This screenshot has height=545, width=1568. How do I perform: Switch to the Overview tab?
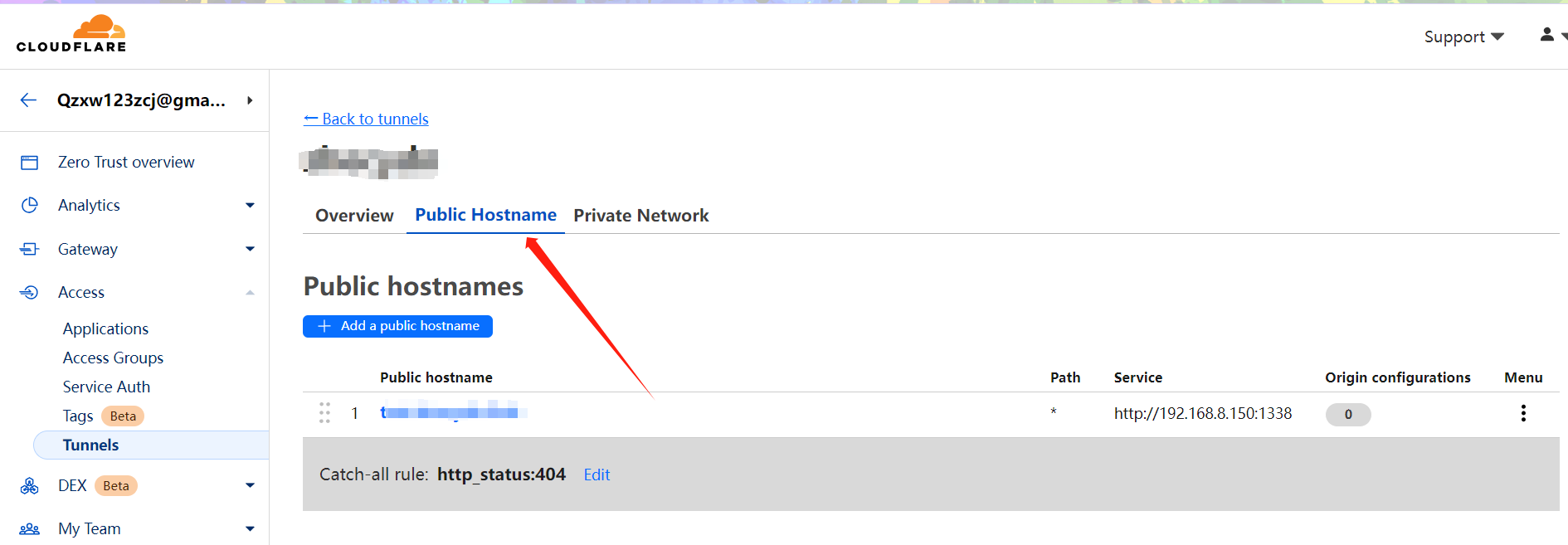[x=354, y=216]
